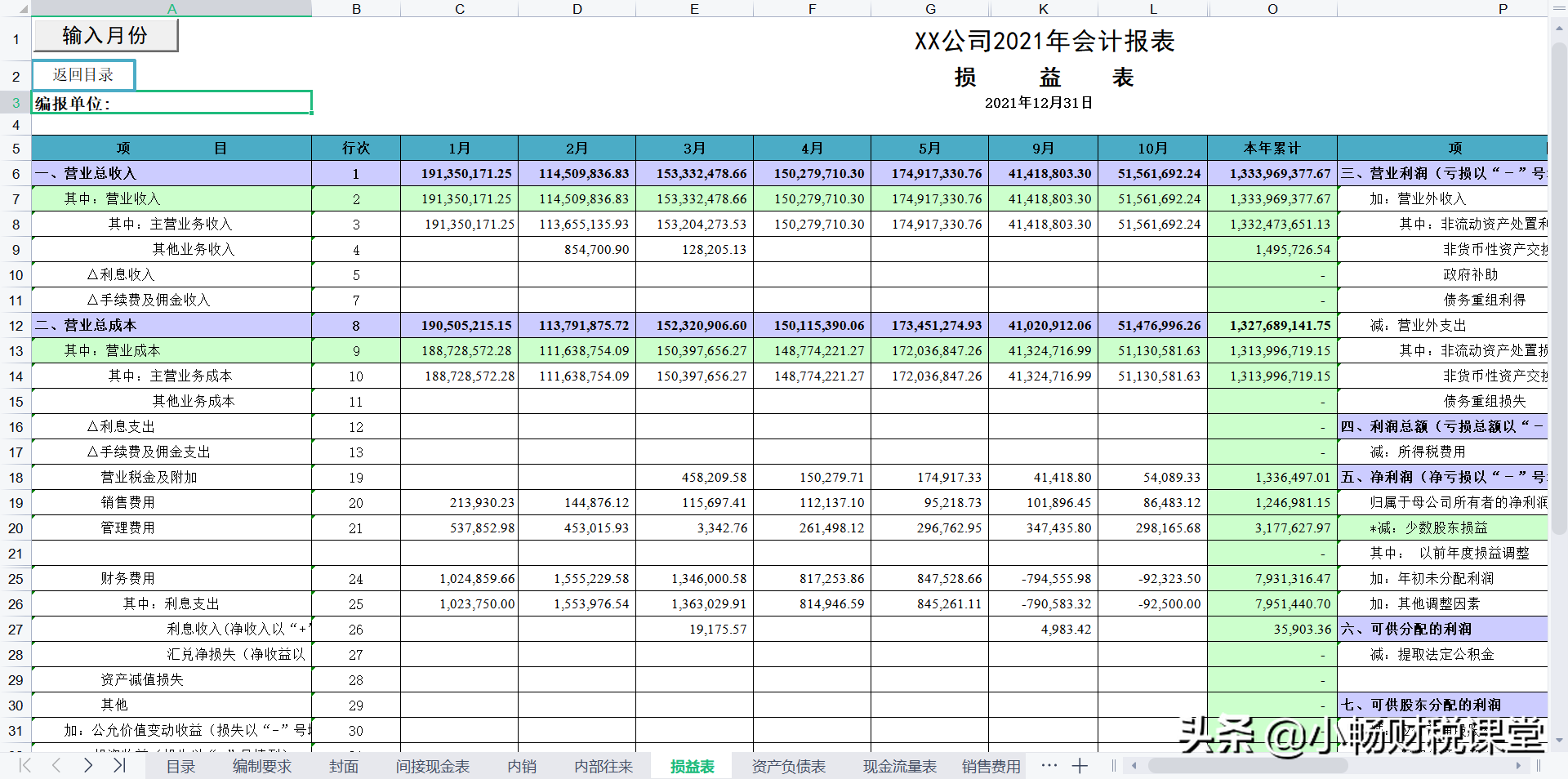1568x779 pixels.
Task: Select column K by clicking its header
Action: tap(1043, 9)
